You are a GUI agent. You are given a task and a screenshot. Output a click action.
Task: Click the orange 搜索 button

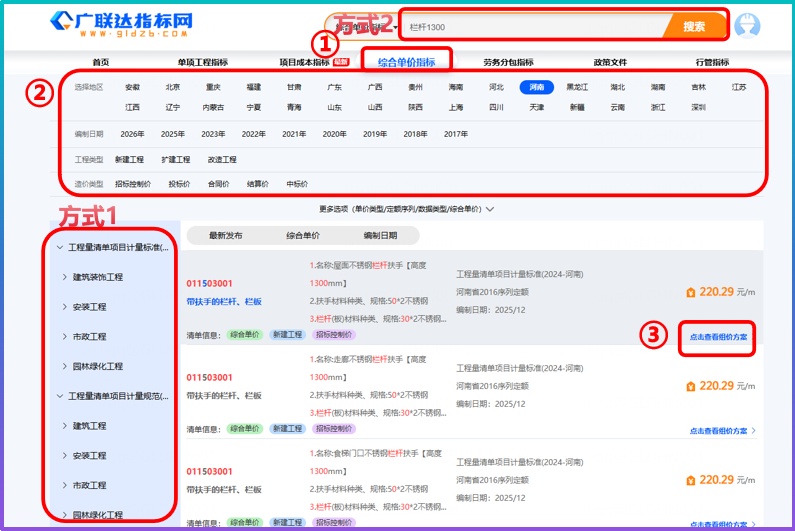tap(694, 26)
